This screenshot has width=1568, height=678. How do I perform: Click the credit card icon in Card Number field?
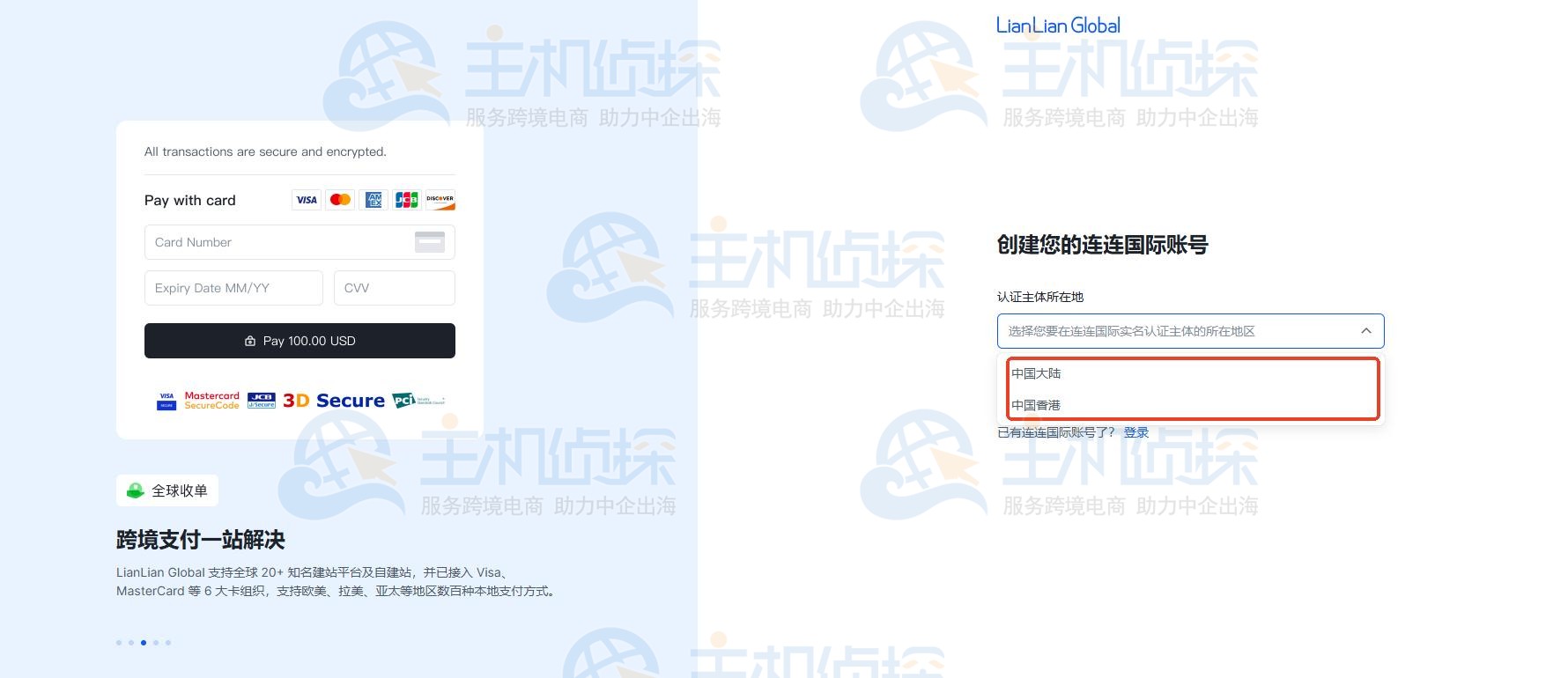click(x=430, y=242)
